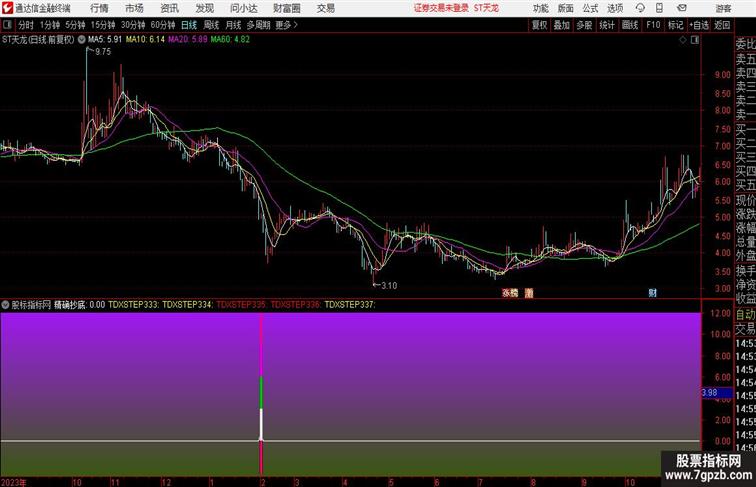Open the 功能 menu
The image size is (756, 487).
[x=540, y=8]
